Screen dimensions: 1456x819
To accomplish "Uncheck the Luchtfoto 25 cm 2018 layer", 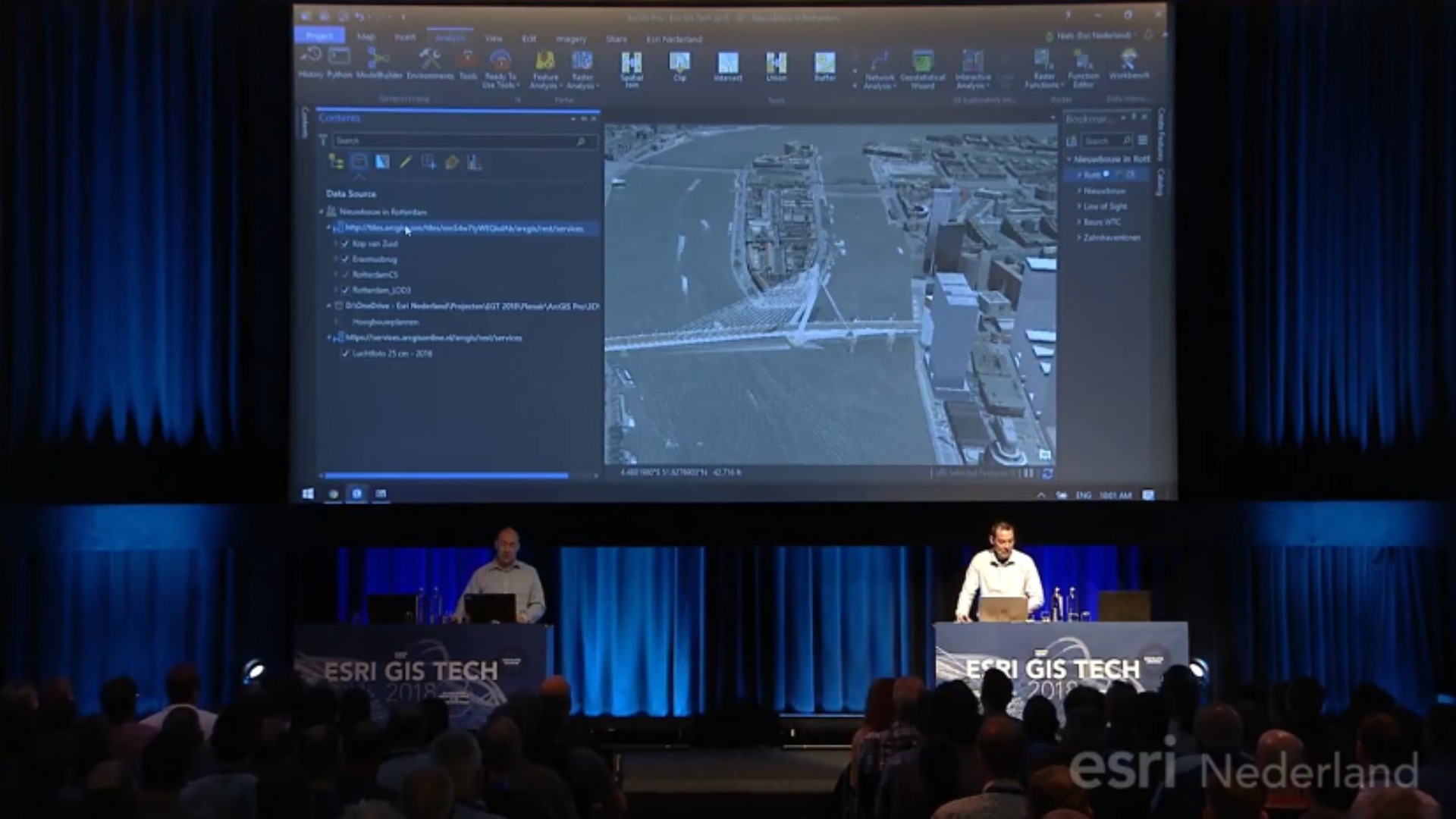I will coord(346,353).
